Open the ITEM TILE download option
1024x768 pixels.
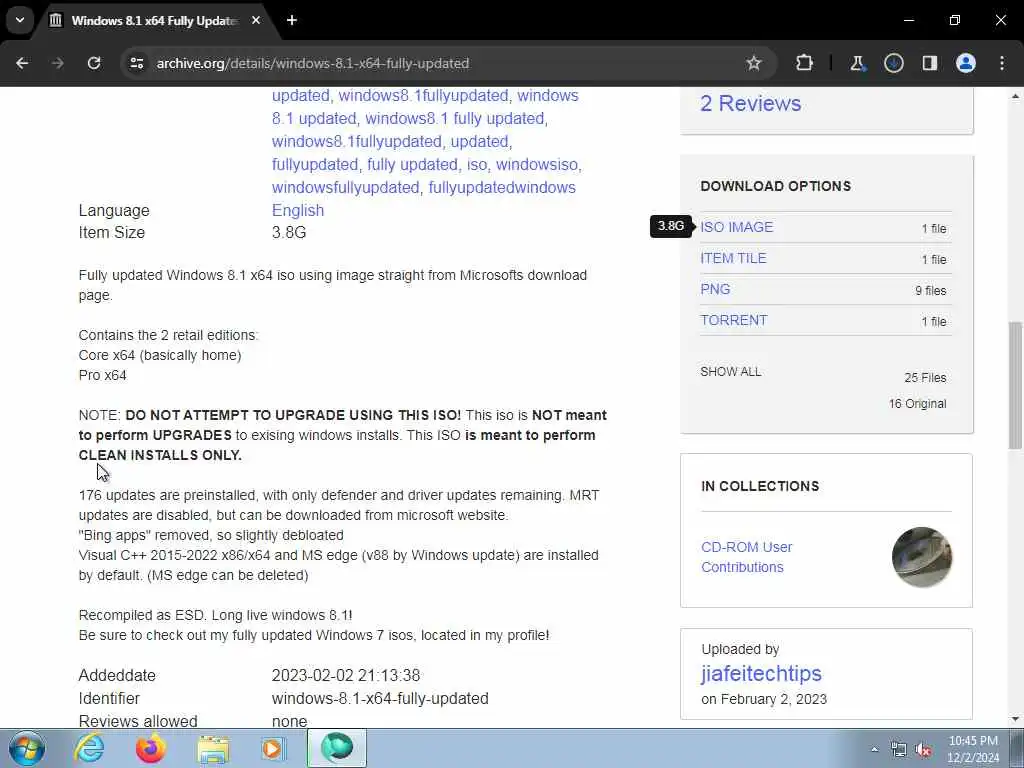pos(733,259)
